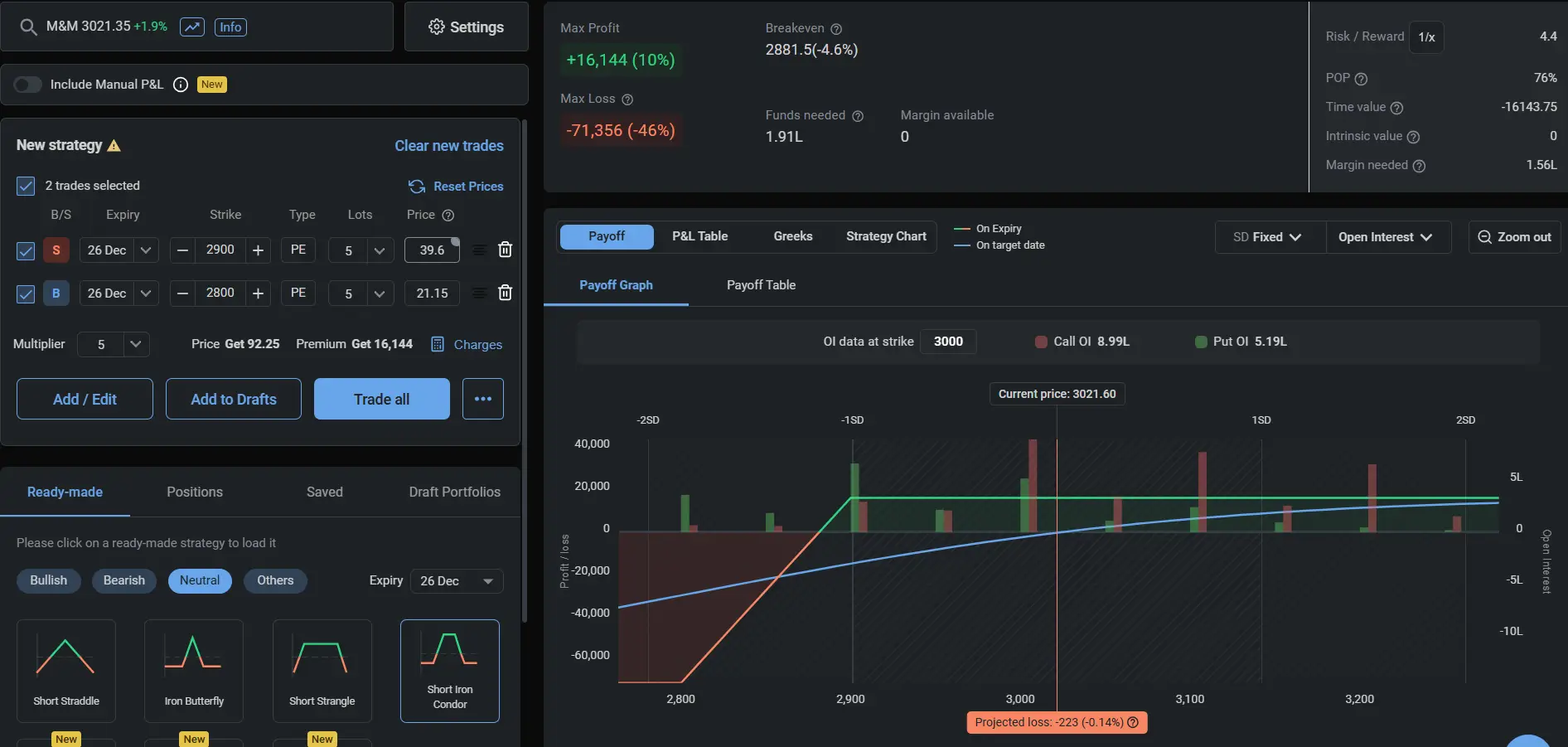
Task: Open the three-dots more options button
Action: click(483, 399)
